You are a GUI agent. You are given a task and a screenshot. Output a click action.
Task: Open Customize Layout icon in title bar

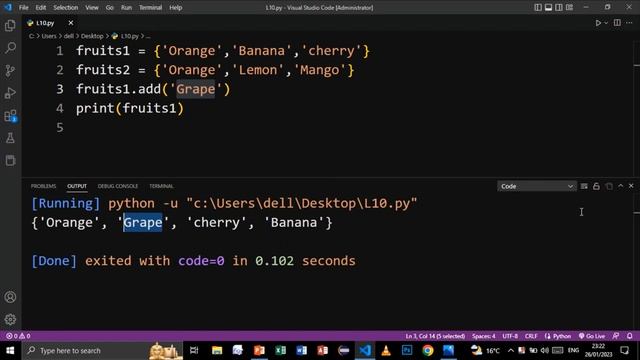click(569, 7)
